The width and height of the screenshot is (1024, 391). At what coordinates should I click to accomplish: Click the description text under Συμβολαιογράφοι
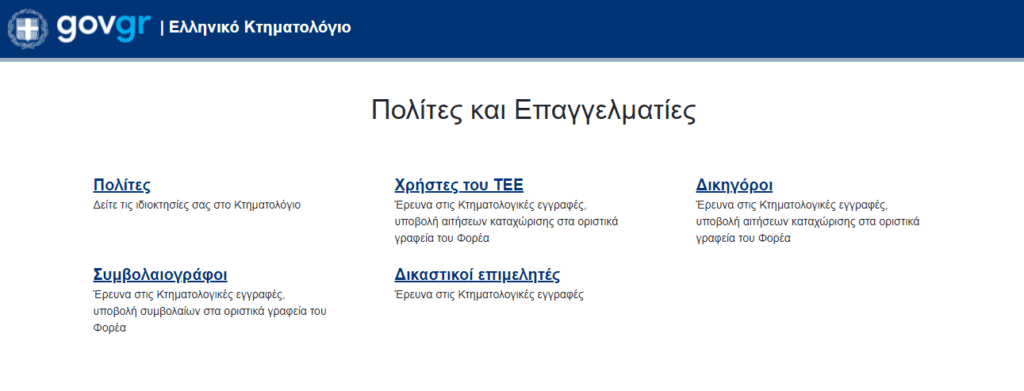point(210,311)
